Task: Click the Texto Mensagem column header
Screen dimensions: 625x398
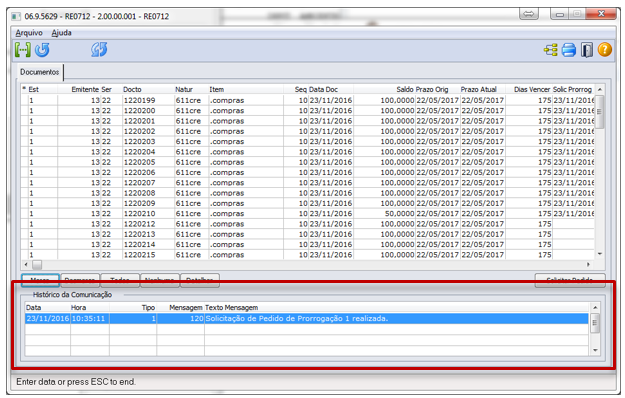Action: (231, 308)
